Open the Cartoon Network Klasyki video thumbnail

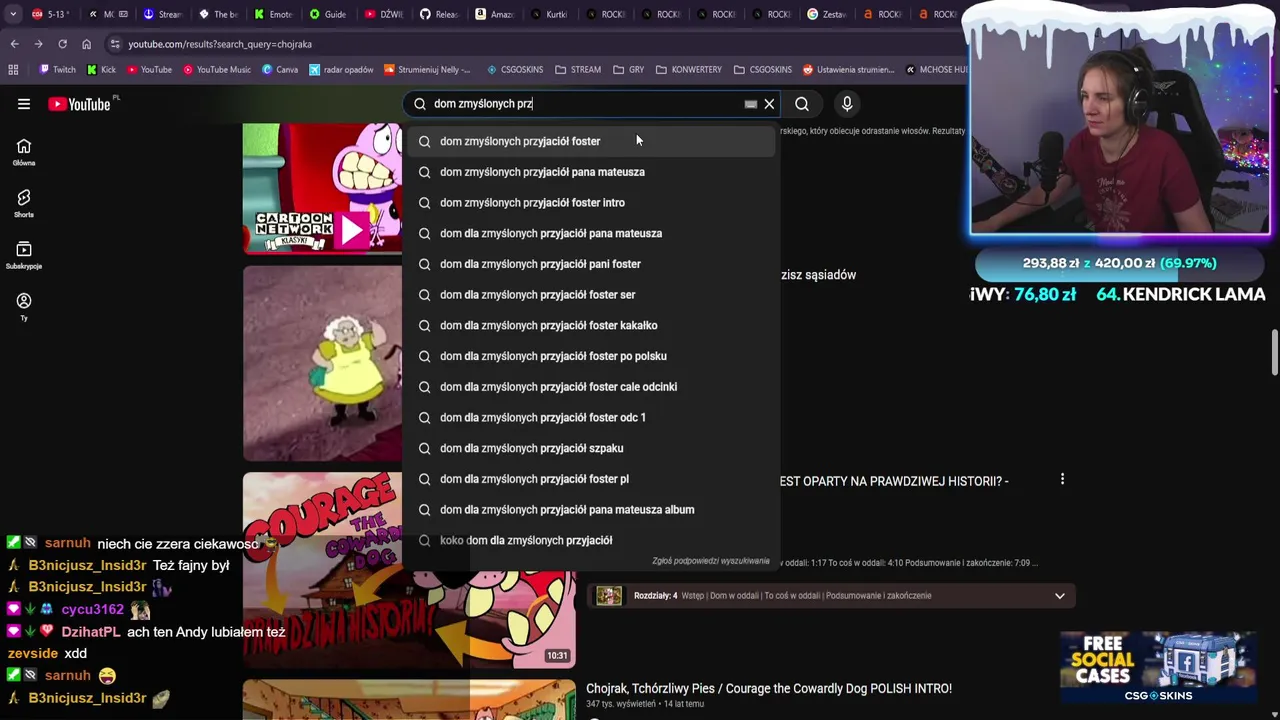pos(322,188)
